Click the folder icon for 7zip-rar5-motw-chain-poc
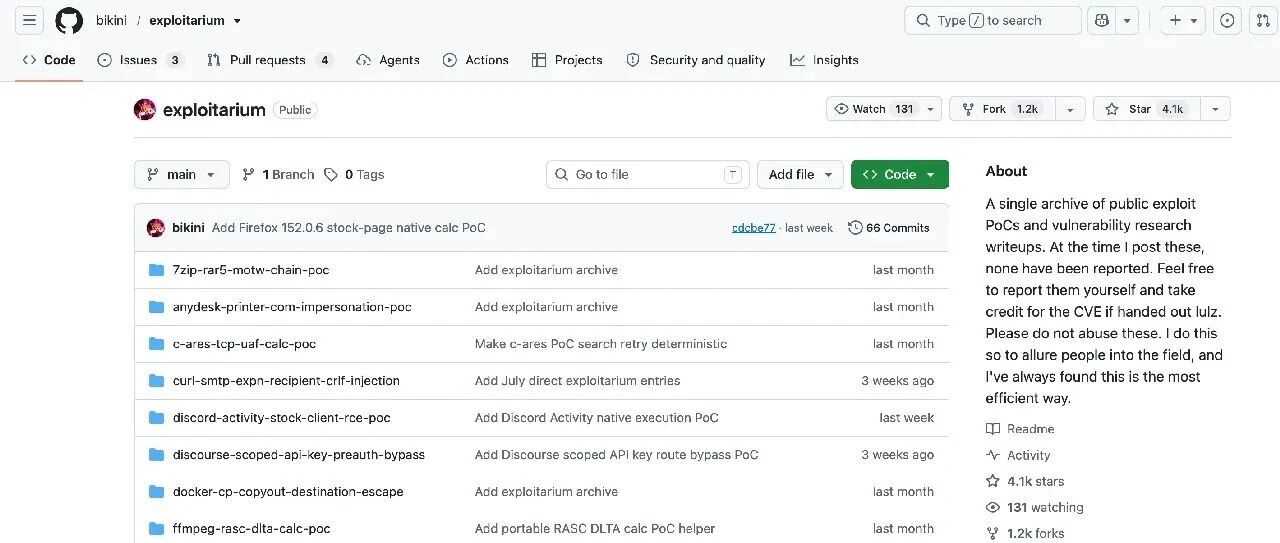This screenshot has width=1280, height=543. [156, 270]
